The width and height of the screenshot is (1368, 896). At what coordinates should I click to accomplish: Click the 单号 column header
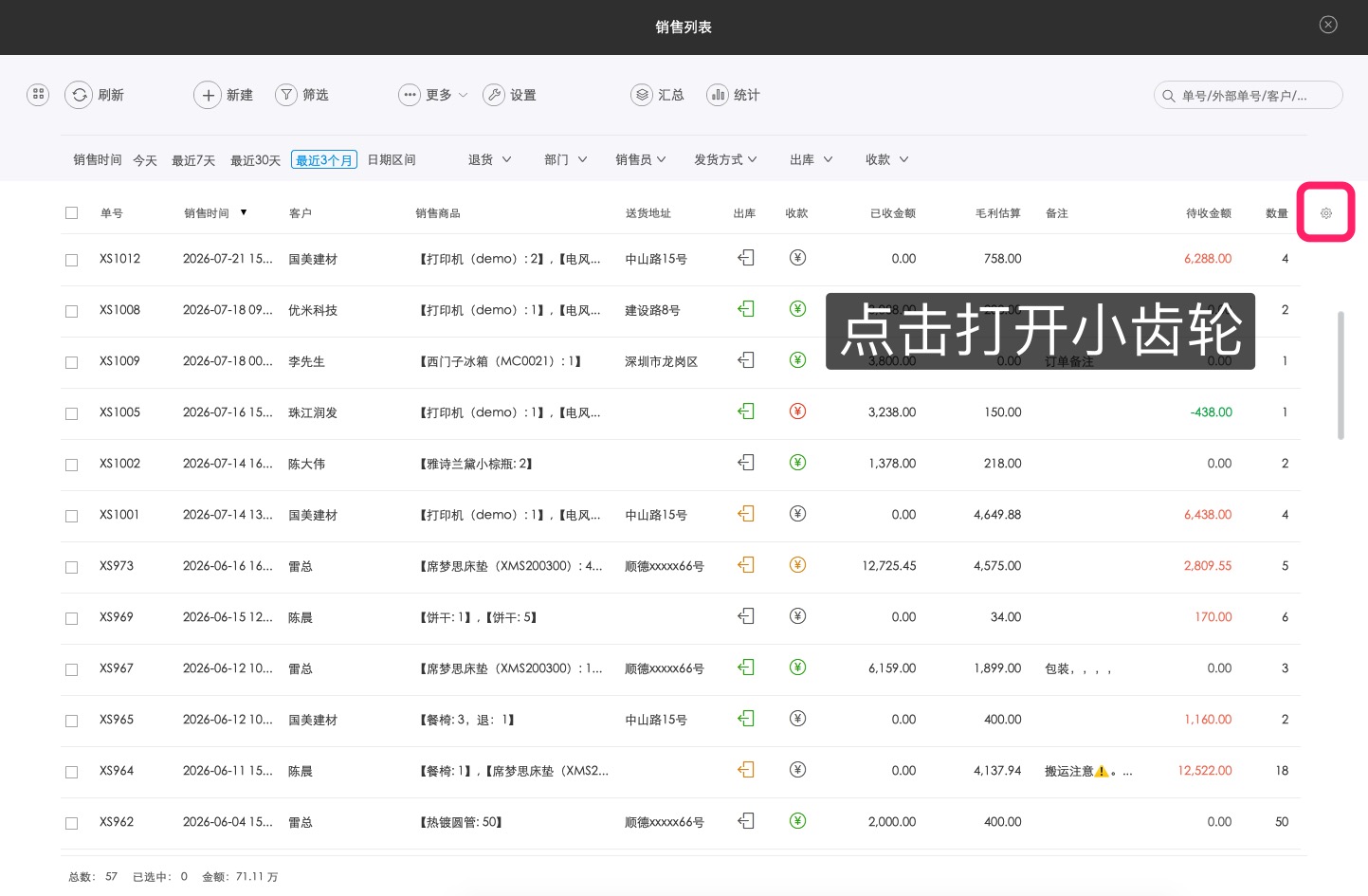[112, 213]
